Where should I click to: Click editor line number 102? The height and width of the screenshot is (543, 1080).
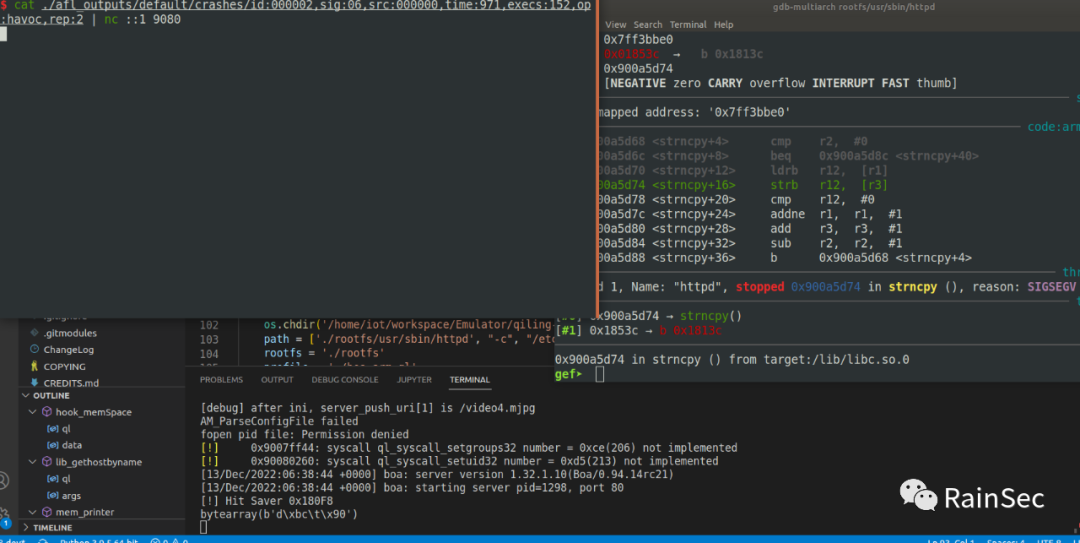(x=209, y=325)
